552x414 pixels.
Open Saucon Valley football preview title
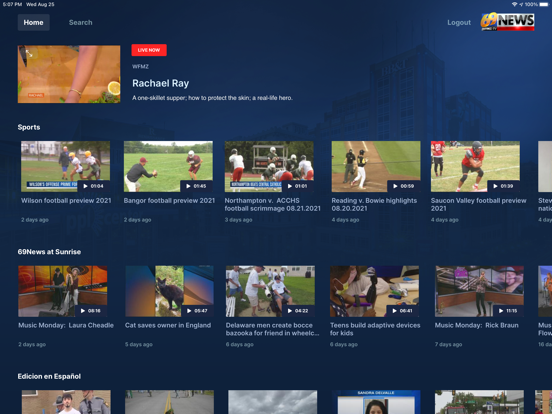point(479,205)
